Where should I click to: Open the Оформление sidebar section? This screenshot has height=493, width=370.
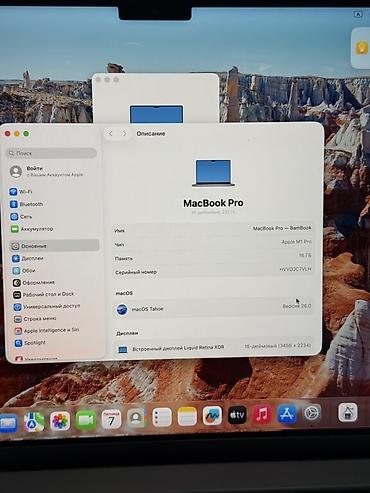pyautogui.click(x=34, y=282)
